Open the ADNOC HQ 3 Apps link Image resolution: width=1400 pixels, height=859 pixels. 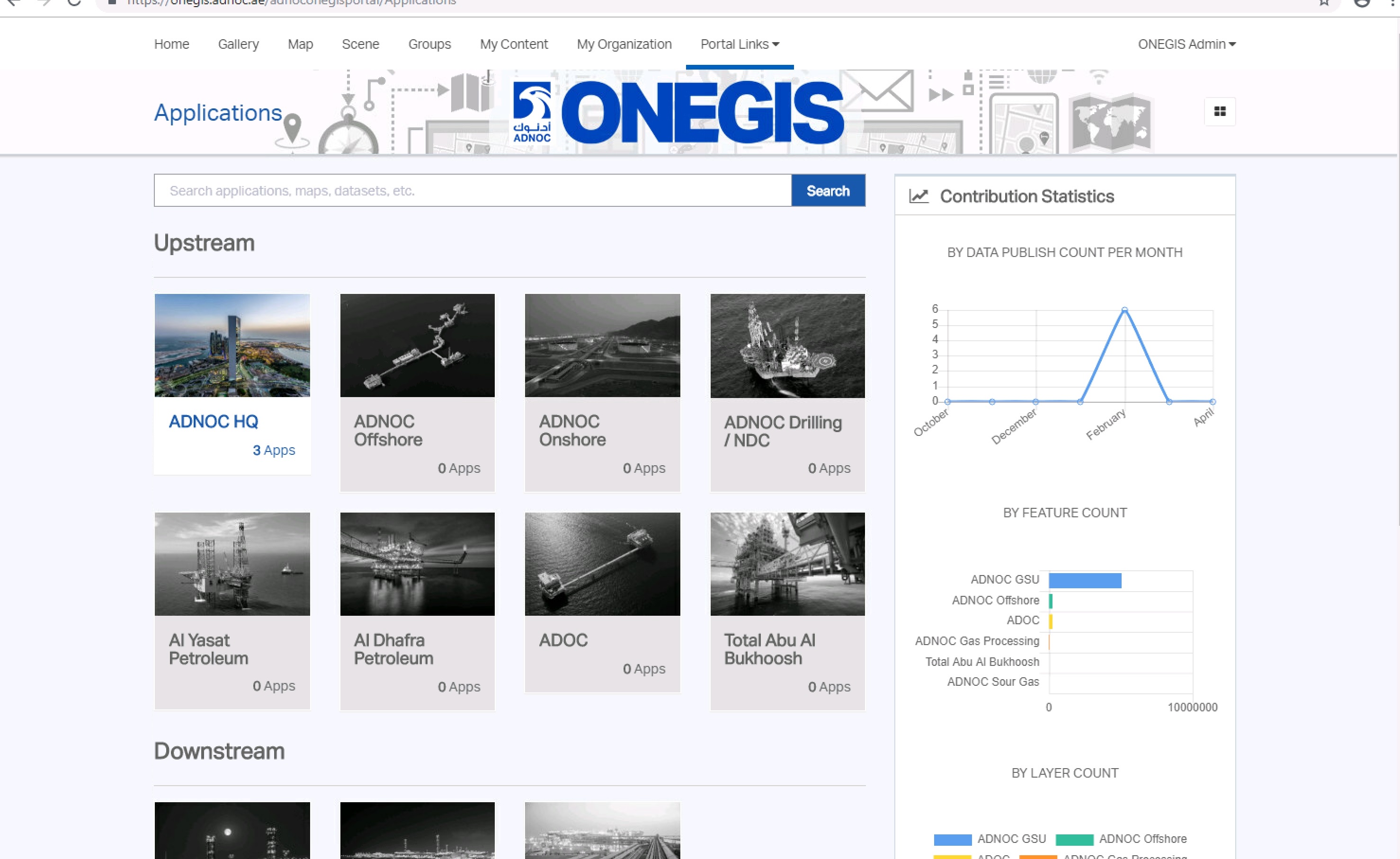point(273,450)
